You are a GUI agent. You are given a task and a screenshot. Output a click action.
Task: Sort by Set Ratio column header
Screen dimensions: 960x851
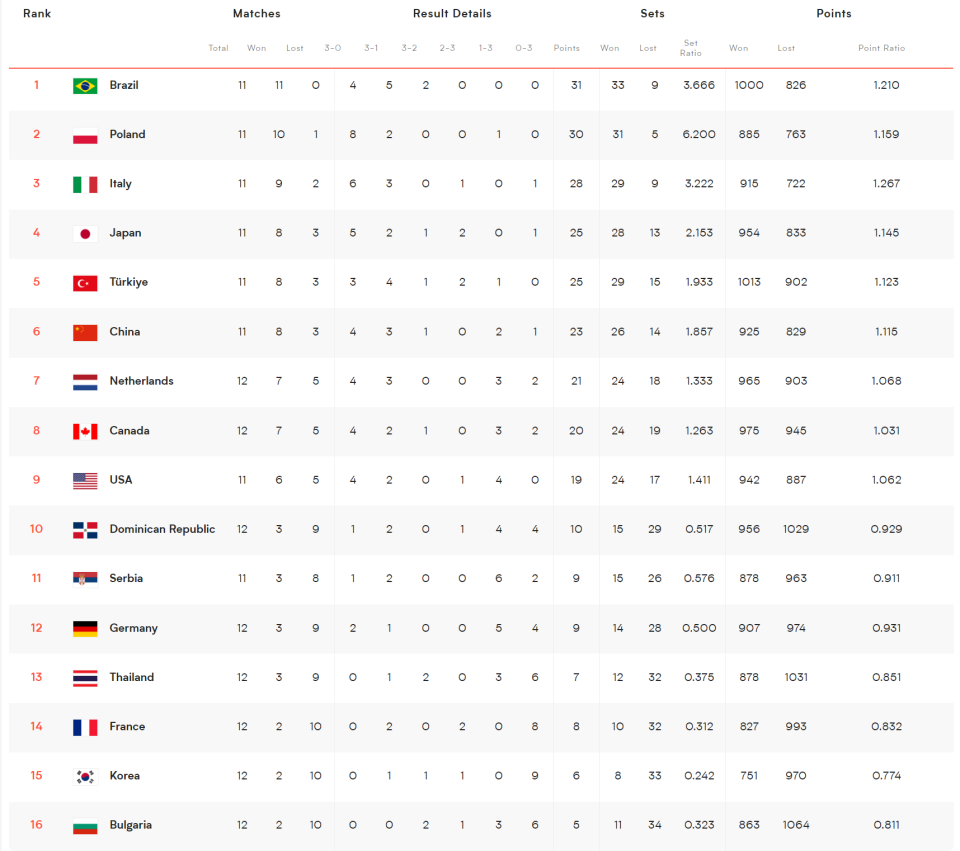[x=691, y=48]
